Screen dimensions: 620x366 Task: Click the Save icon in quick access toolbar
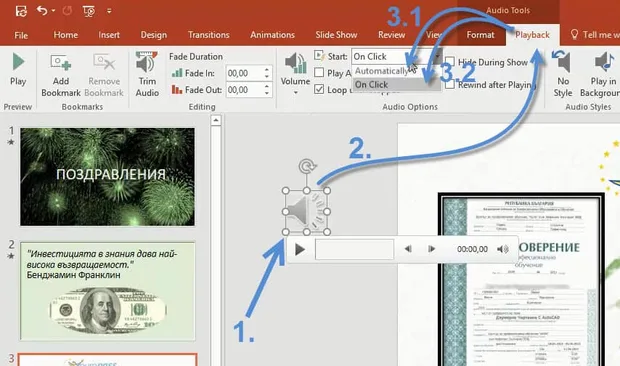coord(21,11)
